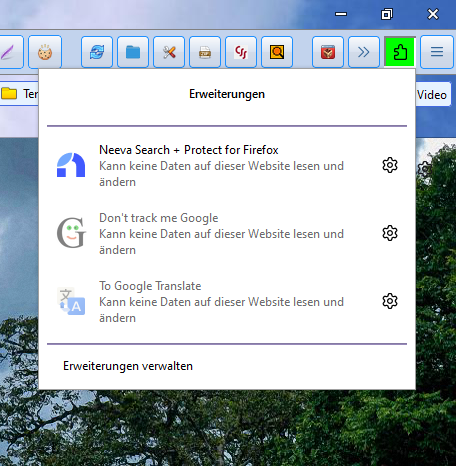Screen dimensions: 456x466
Task: Open the blue folder toolbar button
Action: click(x=133, y=52)
